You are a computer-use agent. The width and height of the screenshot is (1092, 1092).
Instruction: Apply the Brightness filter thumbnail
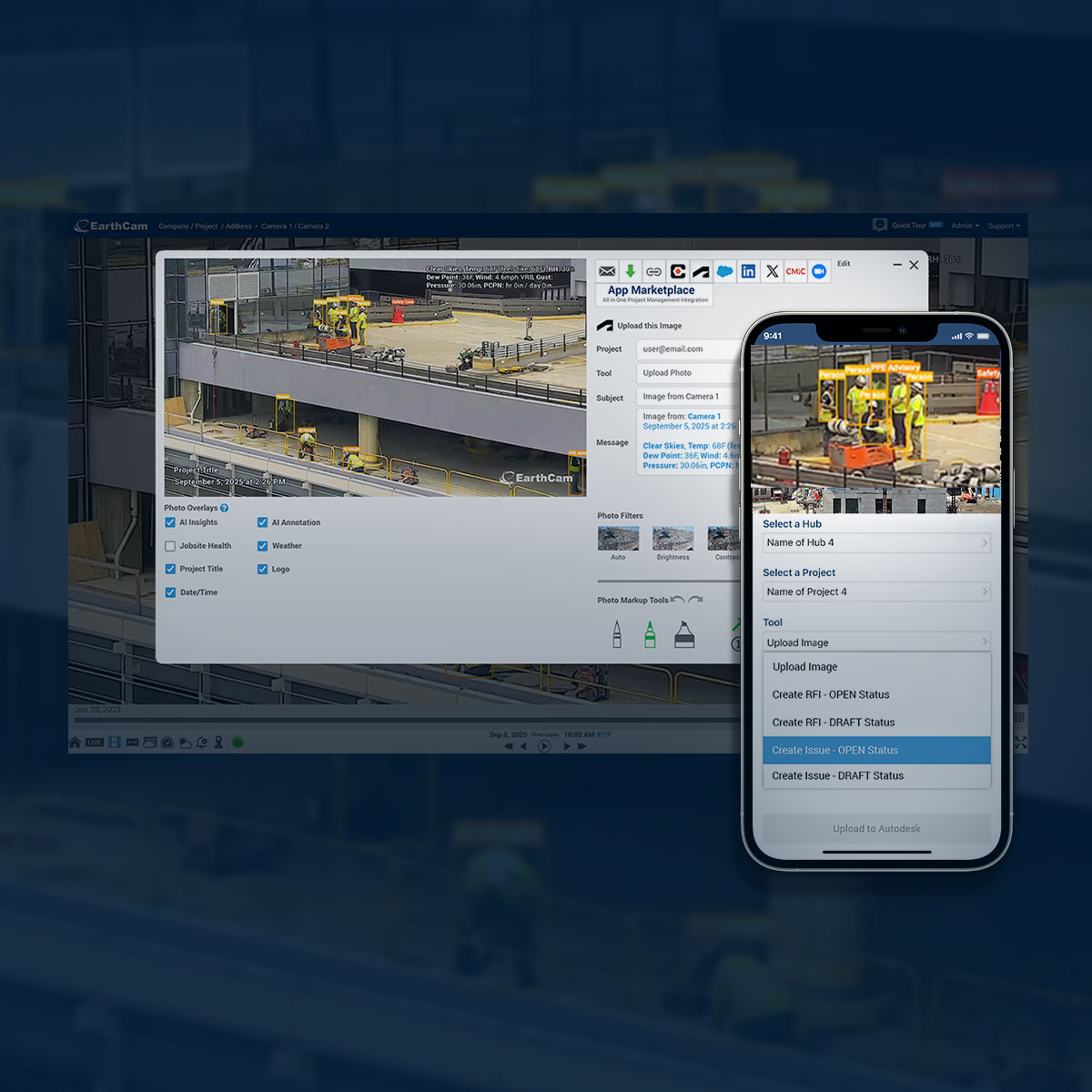(673, 538)
